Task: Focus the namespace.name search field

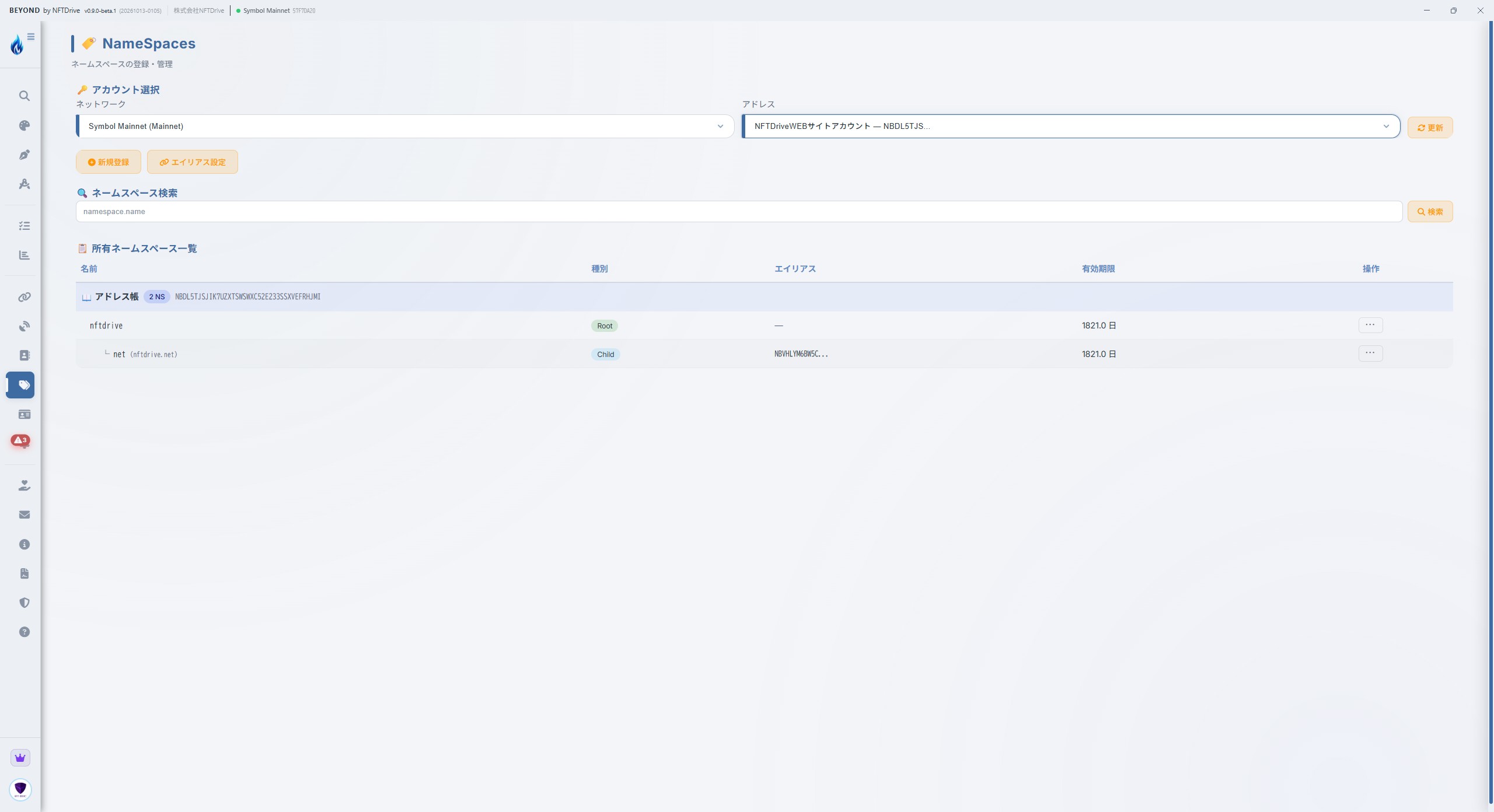Action: (x=739, y=212)
